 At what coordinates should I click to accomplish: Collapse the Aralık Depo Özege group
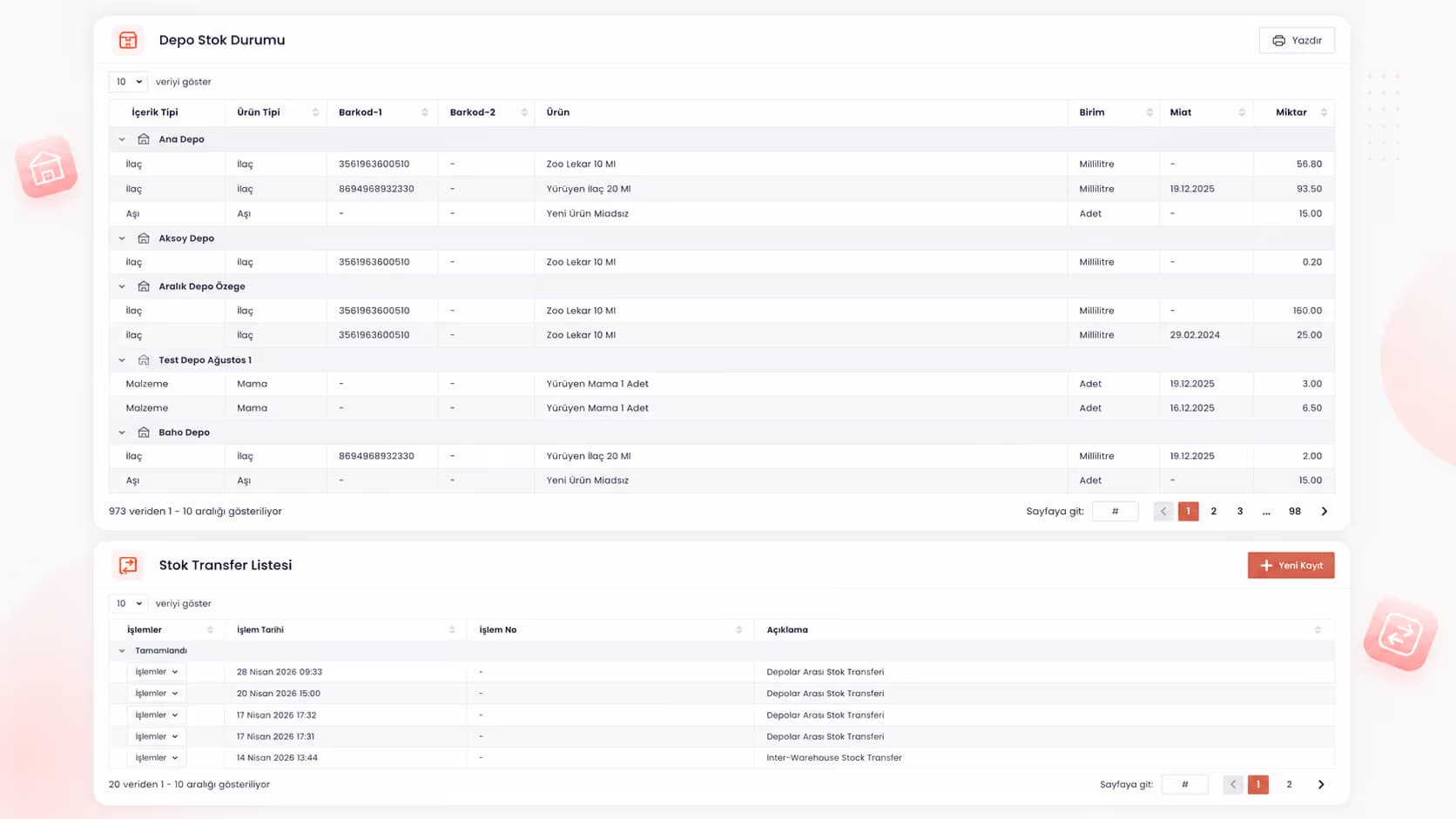122,286
